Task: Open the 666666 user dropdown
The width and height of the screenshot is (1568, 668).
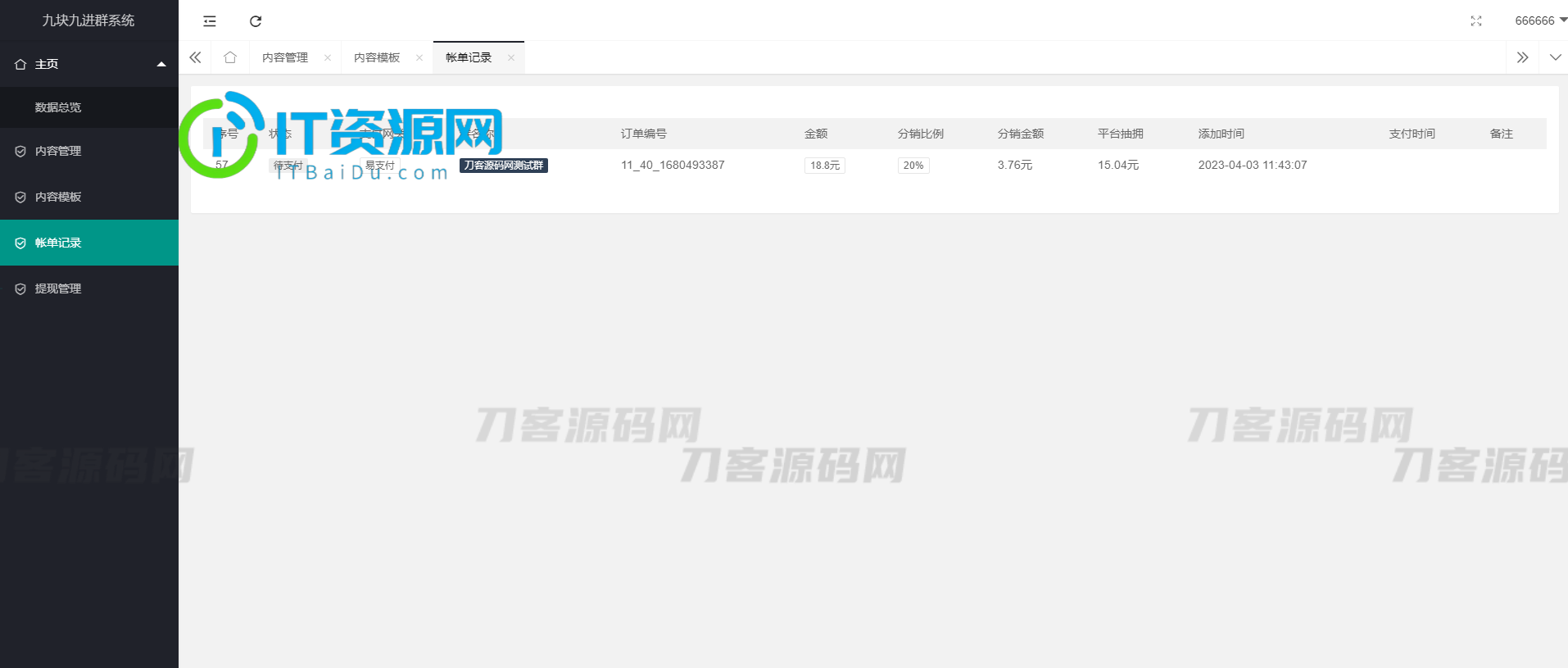Action: point(1540,20)
